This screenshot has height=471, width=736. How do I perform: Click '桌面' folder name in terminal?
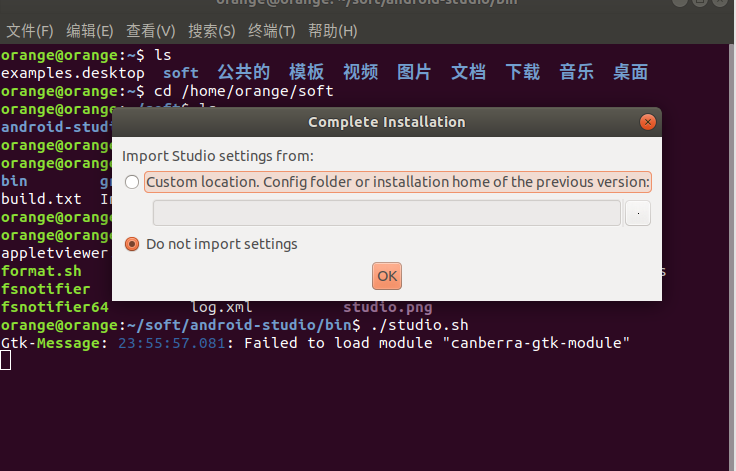[630, 72]
